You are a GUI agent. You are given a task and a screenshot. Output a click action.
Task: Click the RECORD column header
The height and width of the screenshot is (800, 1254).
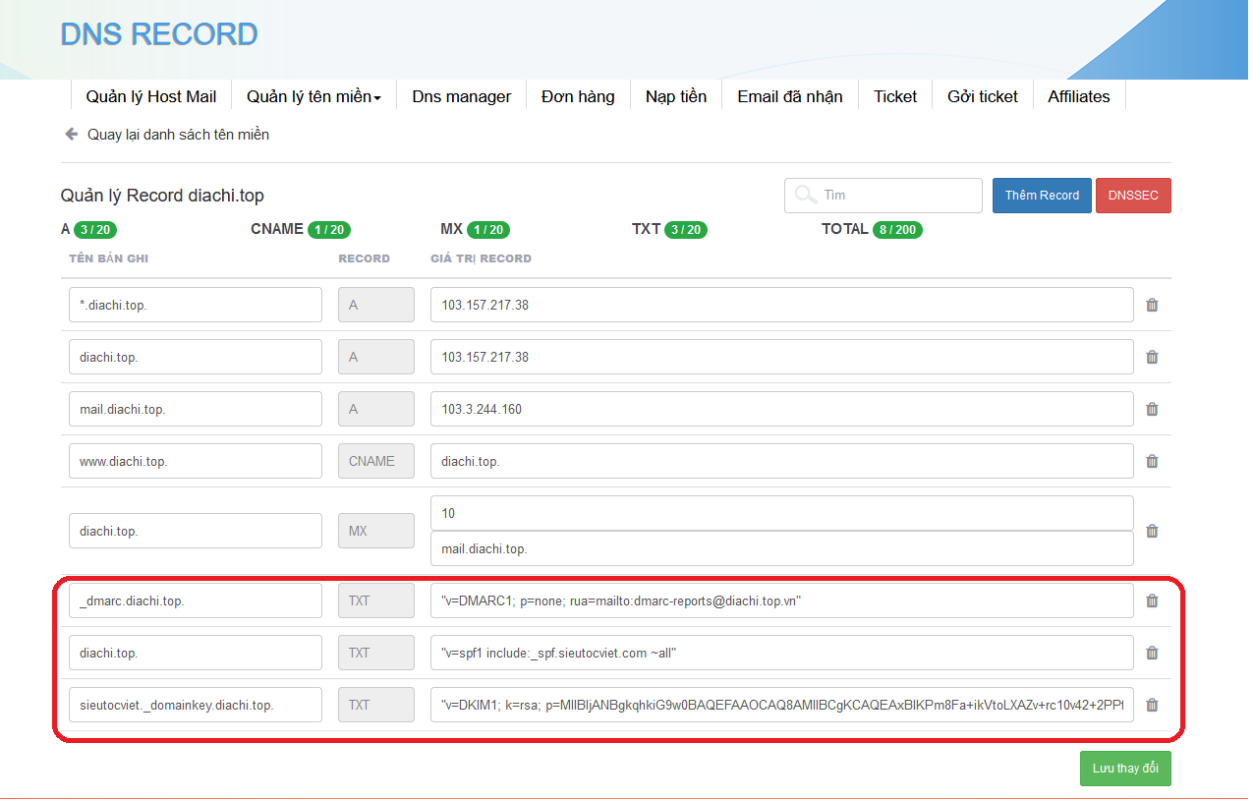tap(364, 258)
